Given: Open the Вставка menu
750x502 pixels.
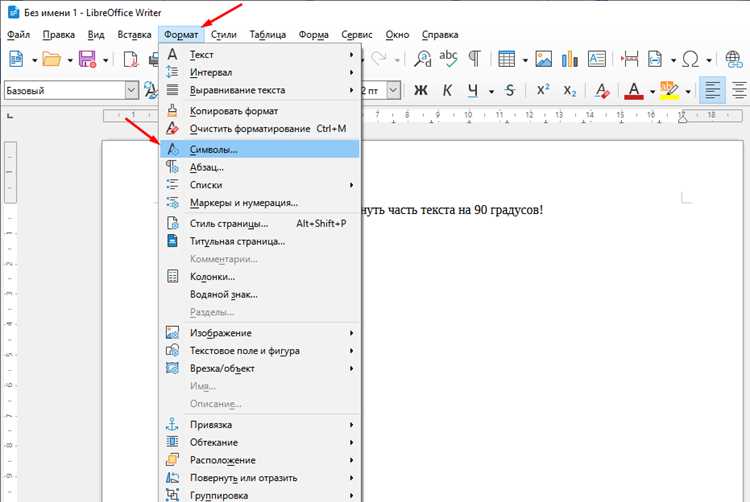Looking at the screenshot, I should tap(134, 34).
